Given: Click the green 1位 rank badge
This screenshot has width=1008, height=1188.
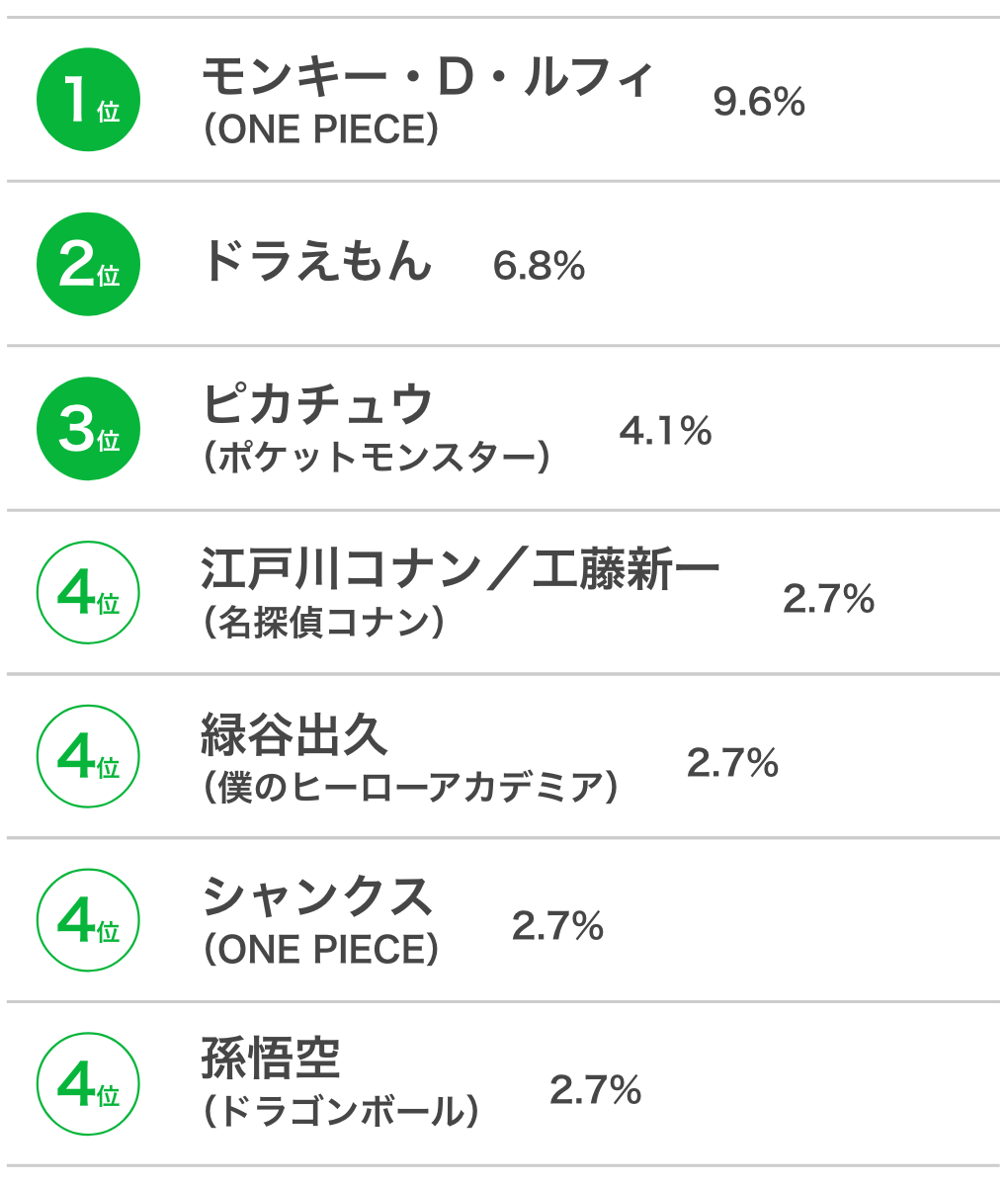Looking at the screenshot, I should pyautogui.click(x=88, y=100).
